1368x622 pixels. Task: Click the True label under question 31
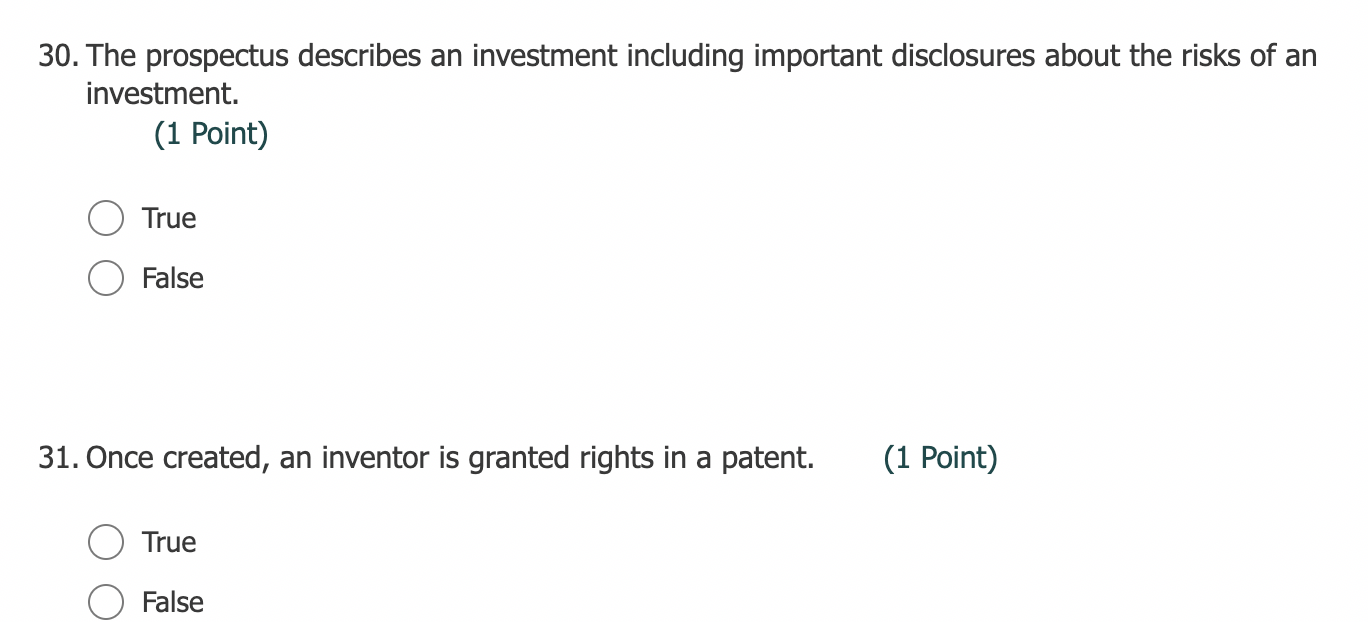167,542
